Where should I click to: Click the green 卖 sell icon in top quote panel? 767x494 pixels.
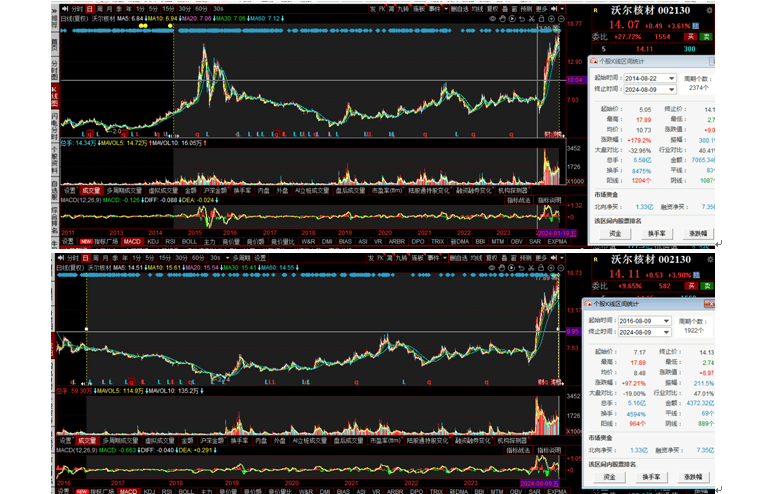tap(706, 37)
